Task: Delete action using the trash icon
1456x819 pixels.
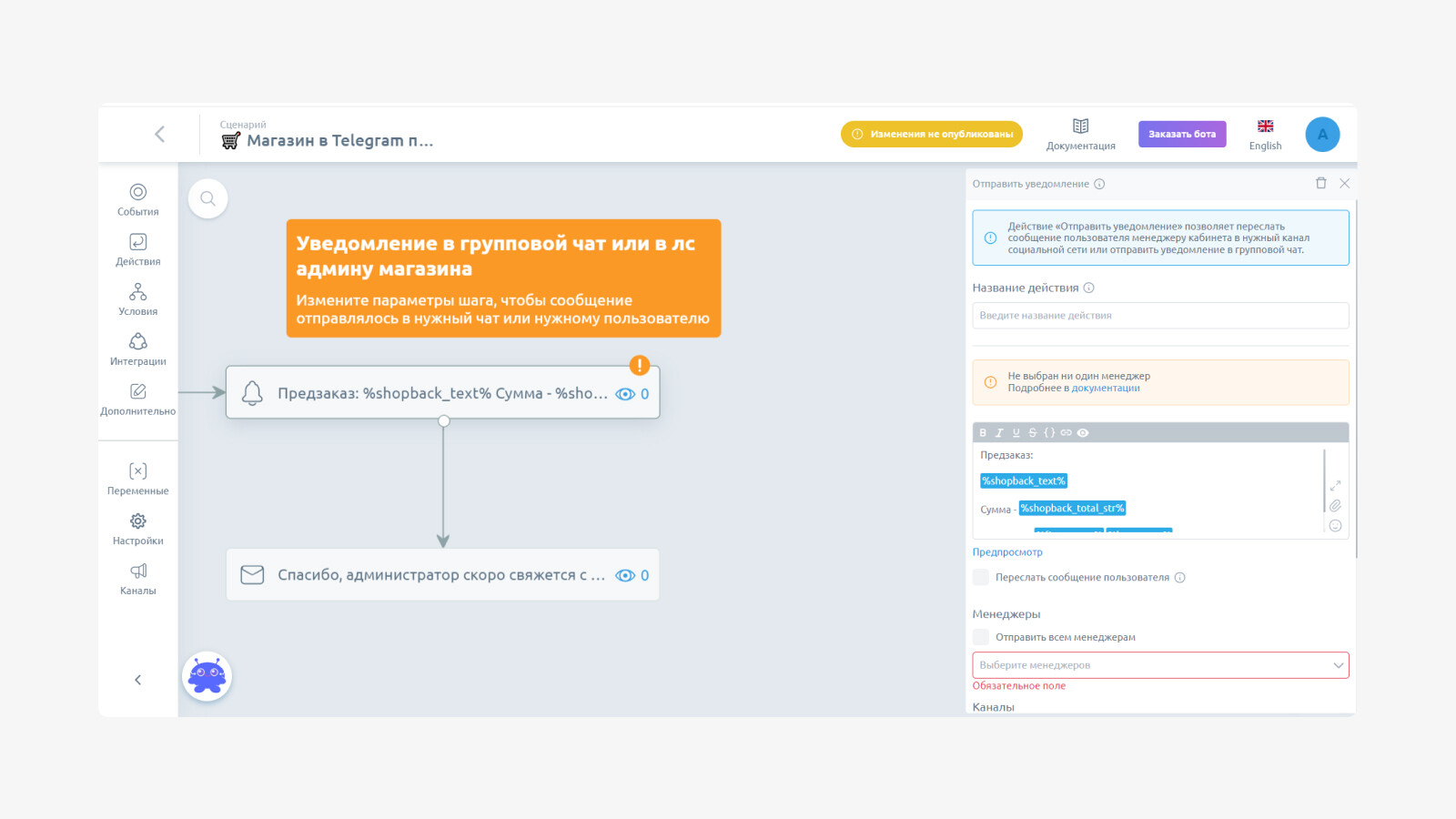Action: [x=1320, y=183]
